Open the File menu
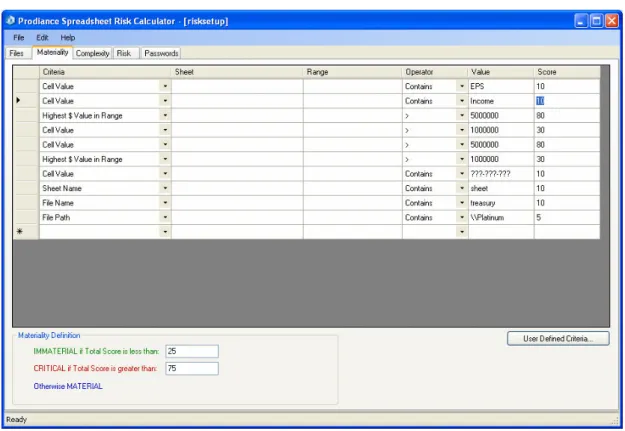This screenshot has width=625, height=431. (19, 37)
